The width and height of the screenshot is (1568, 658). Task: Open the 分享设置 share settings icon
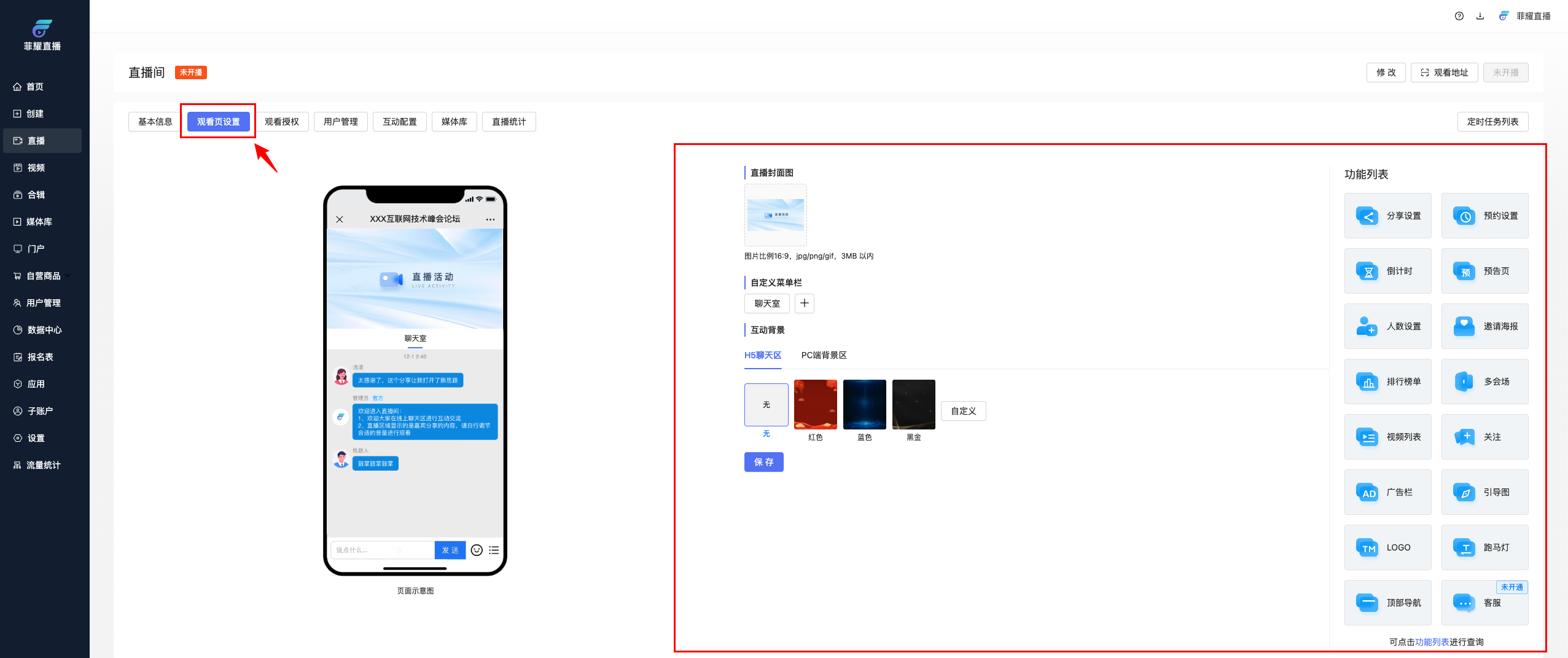[x=1367, y=216]
